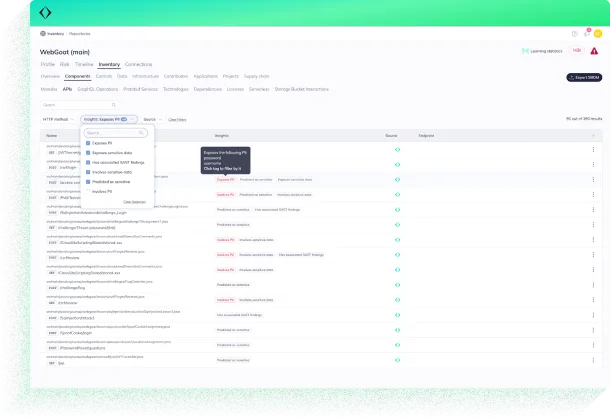Click the magnifier icon in main search box
The height and width of the screenshot is (419, 610).
point(114,105)
